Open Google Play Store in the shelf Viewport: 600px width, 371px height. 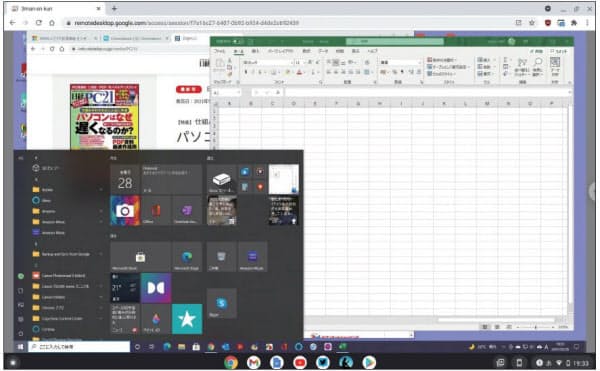368,362
